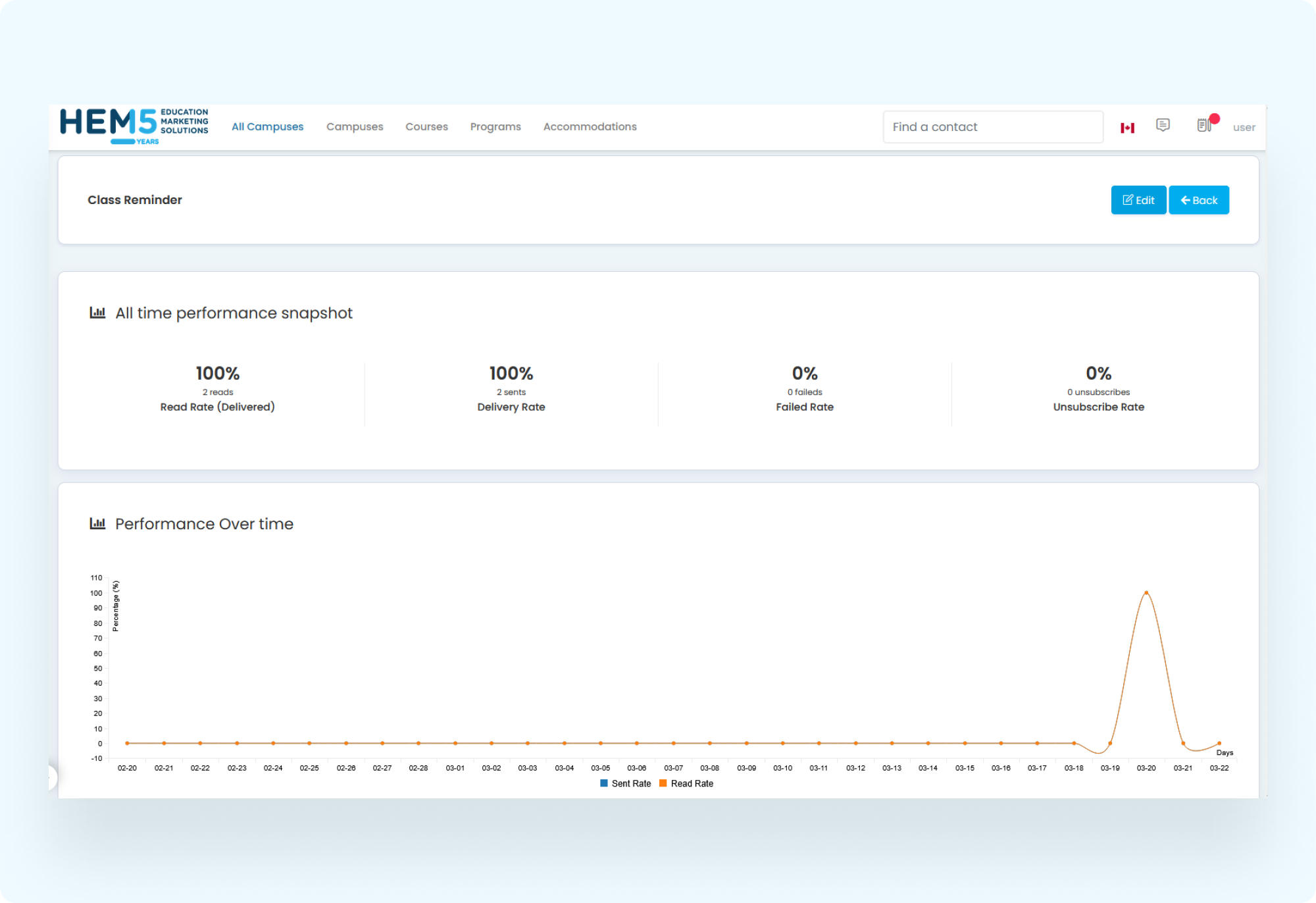Screen dimensions: 1316x903
Task: Open the Courses menu
Action: [x=426, y=126]
